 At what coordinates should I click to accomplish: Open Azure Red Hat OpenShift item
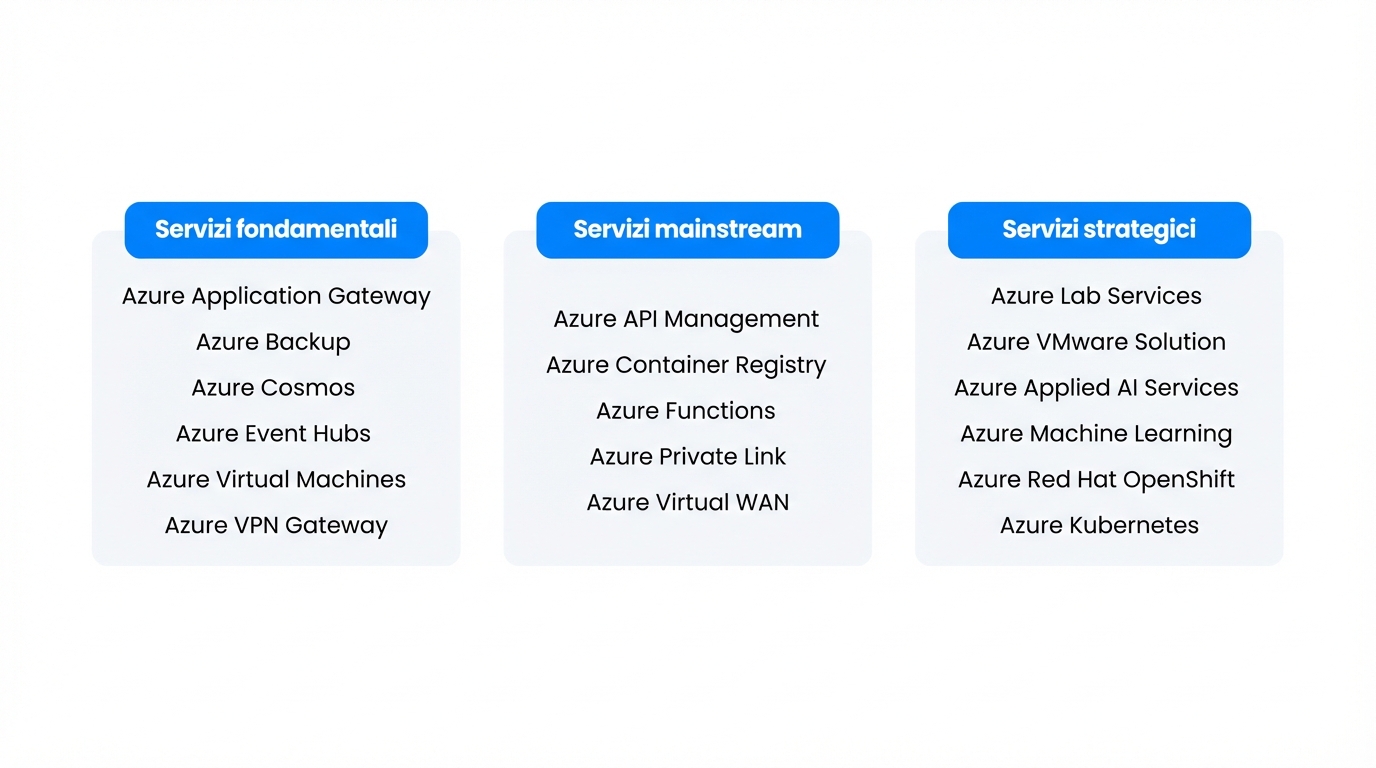tap(1096, 480)
